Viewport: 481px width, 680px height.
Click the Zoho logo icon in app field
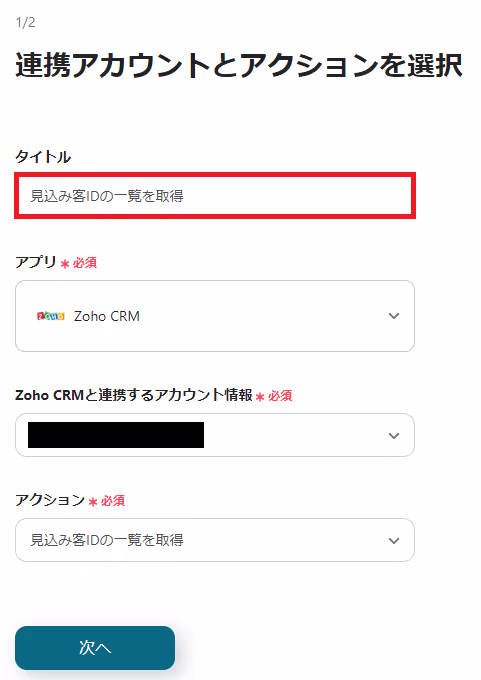pos(51,316)
